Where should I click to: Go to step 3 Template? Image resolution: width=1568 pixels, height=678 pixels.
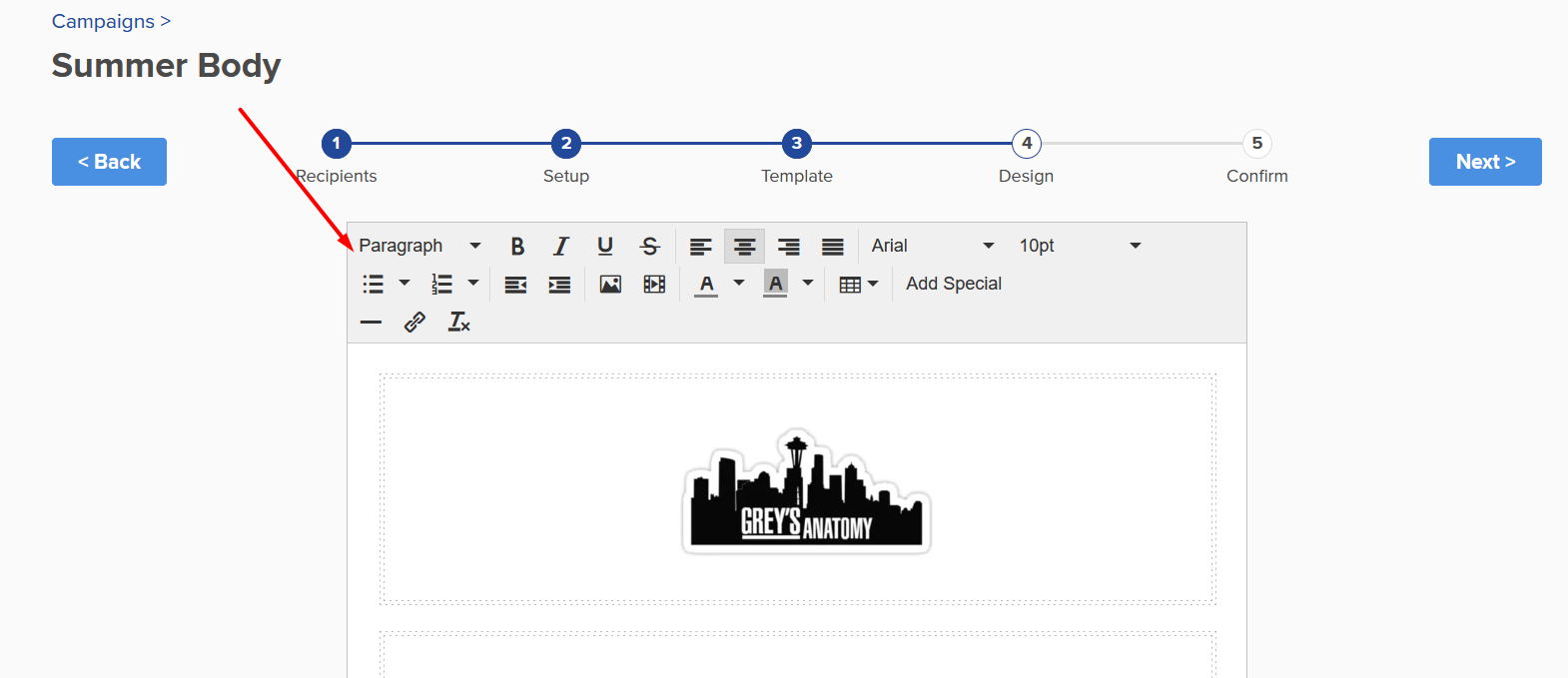coord(797,144)
